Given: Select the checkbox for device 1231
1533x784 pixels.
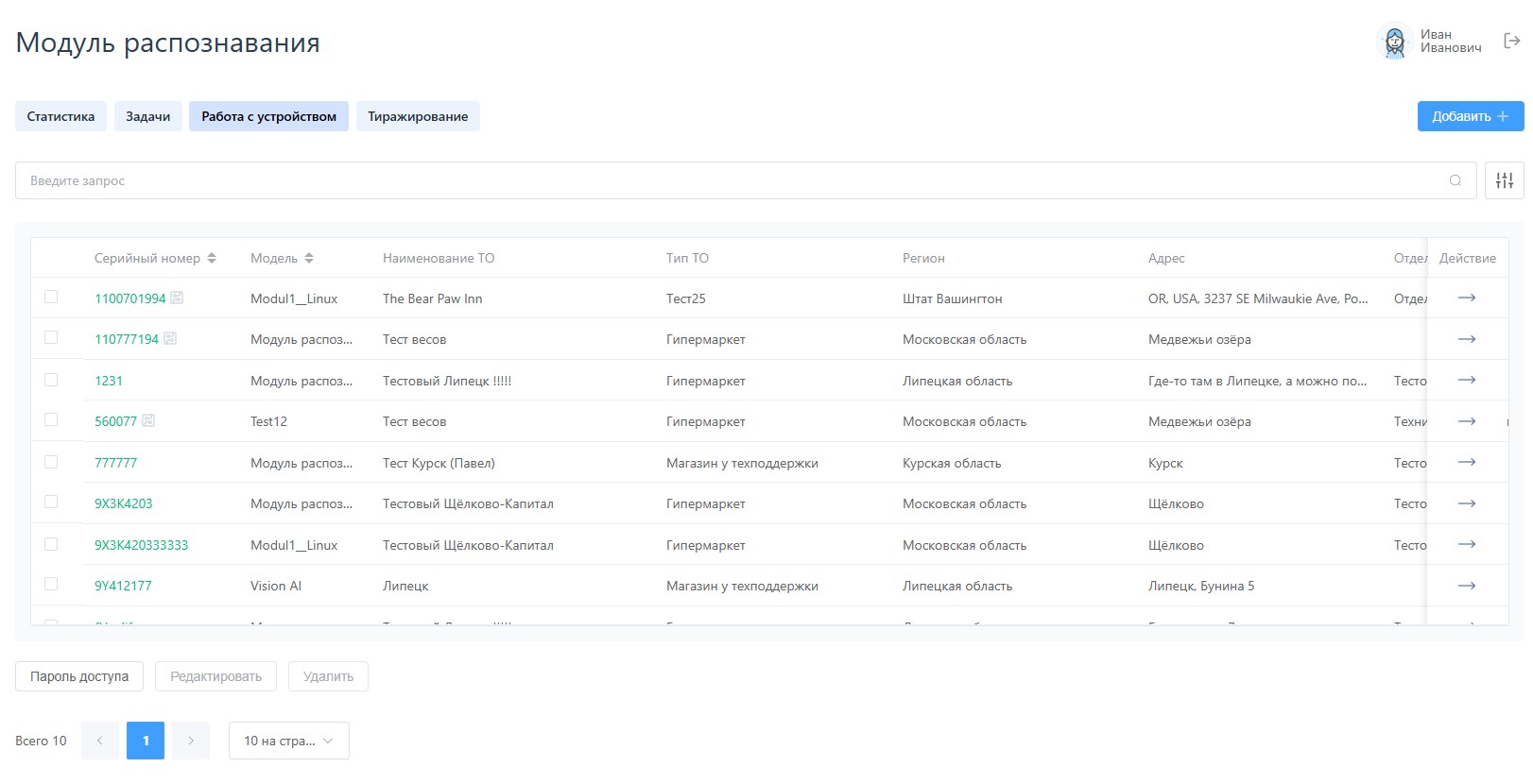Looking at the screenshot, I should 51,379.
